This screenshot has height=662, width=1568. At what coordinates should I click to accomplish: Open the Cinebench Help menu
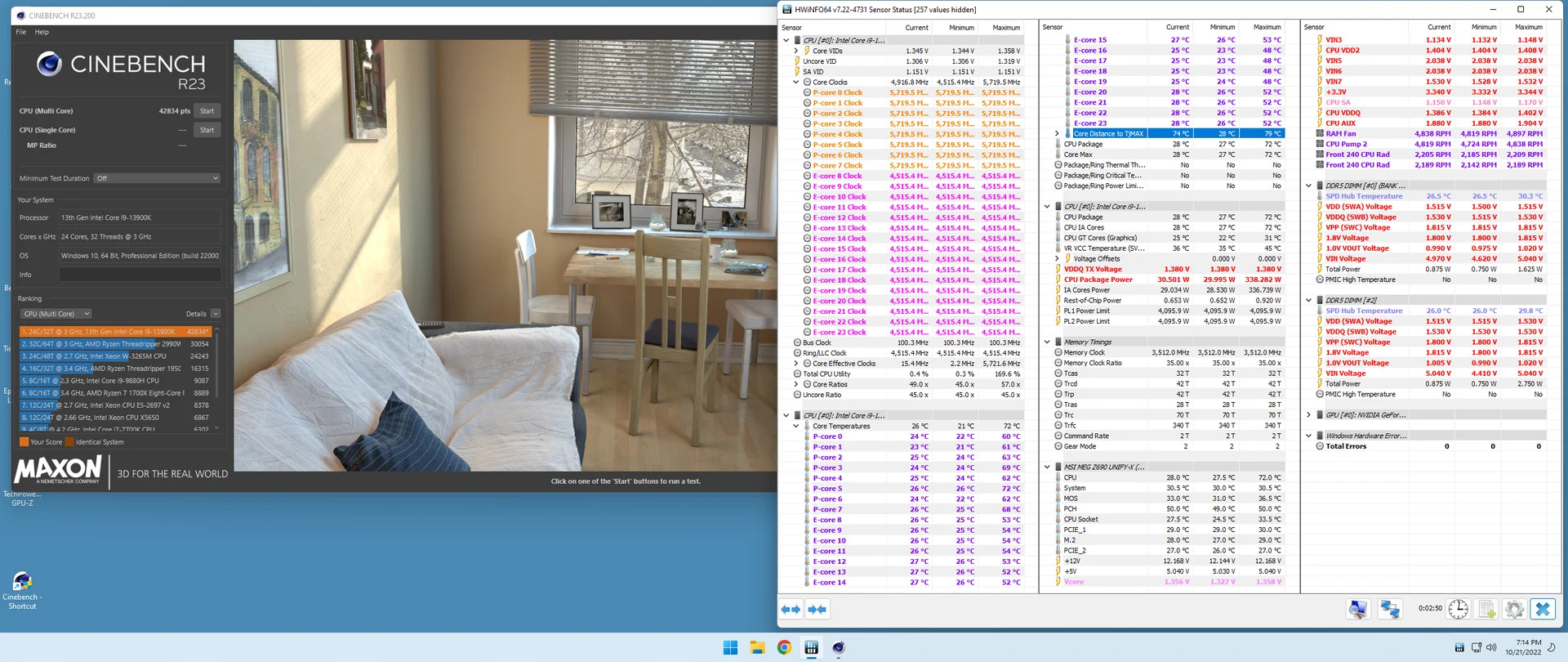click(42, 32)
